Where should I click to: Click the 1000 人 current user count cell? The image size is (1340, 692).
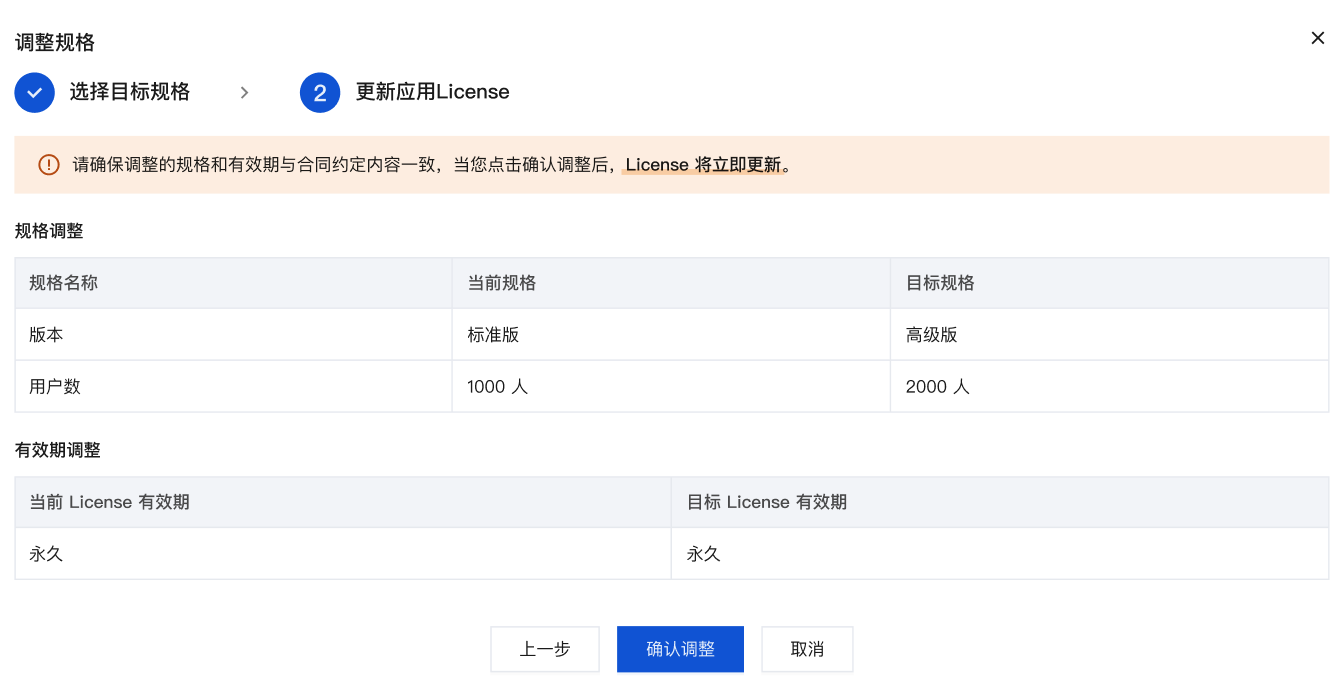(x=497, y=387)
